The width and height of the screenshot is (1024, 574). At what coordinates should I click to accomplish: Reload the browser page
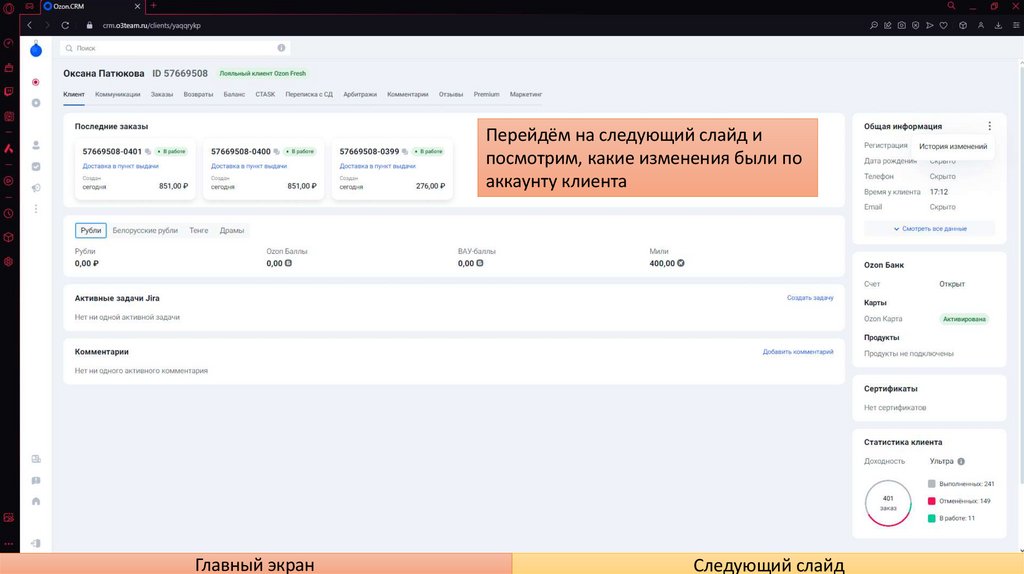[x=65, y=25]
